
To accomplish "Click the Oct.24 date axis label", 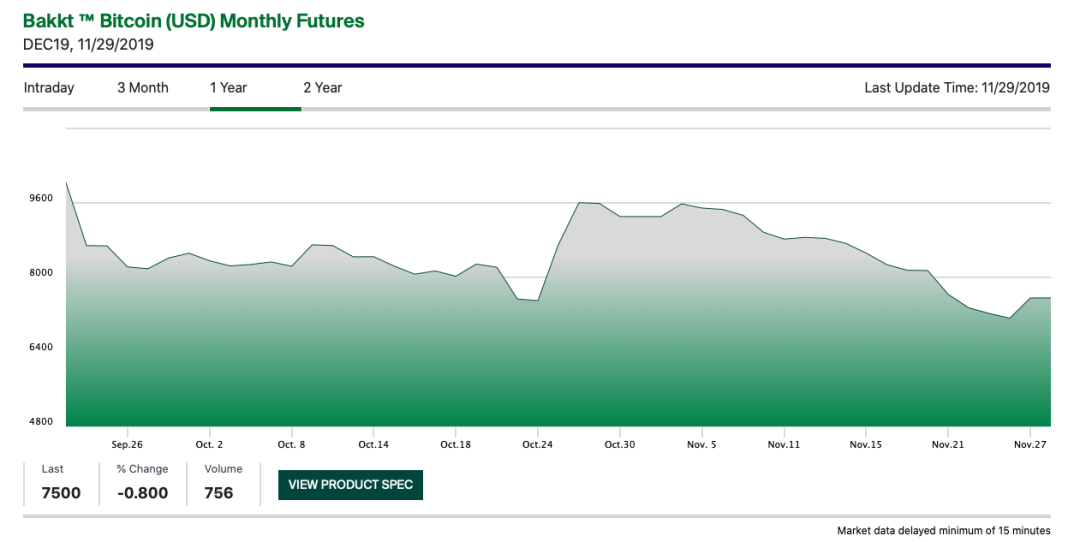I will pos(537,445).
